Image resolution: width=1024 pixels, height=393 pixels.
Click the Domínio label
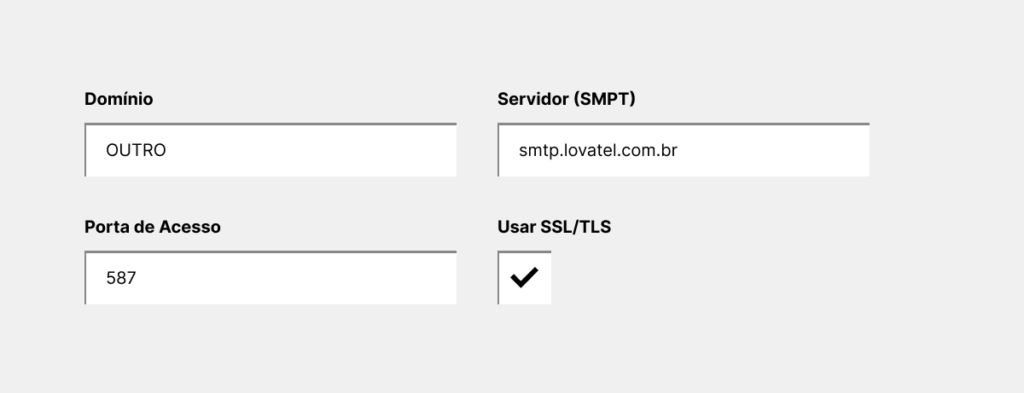coord(119,99)
